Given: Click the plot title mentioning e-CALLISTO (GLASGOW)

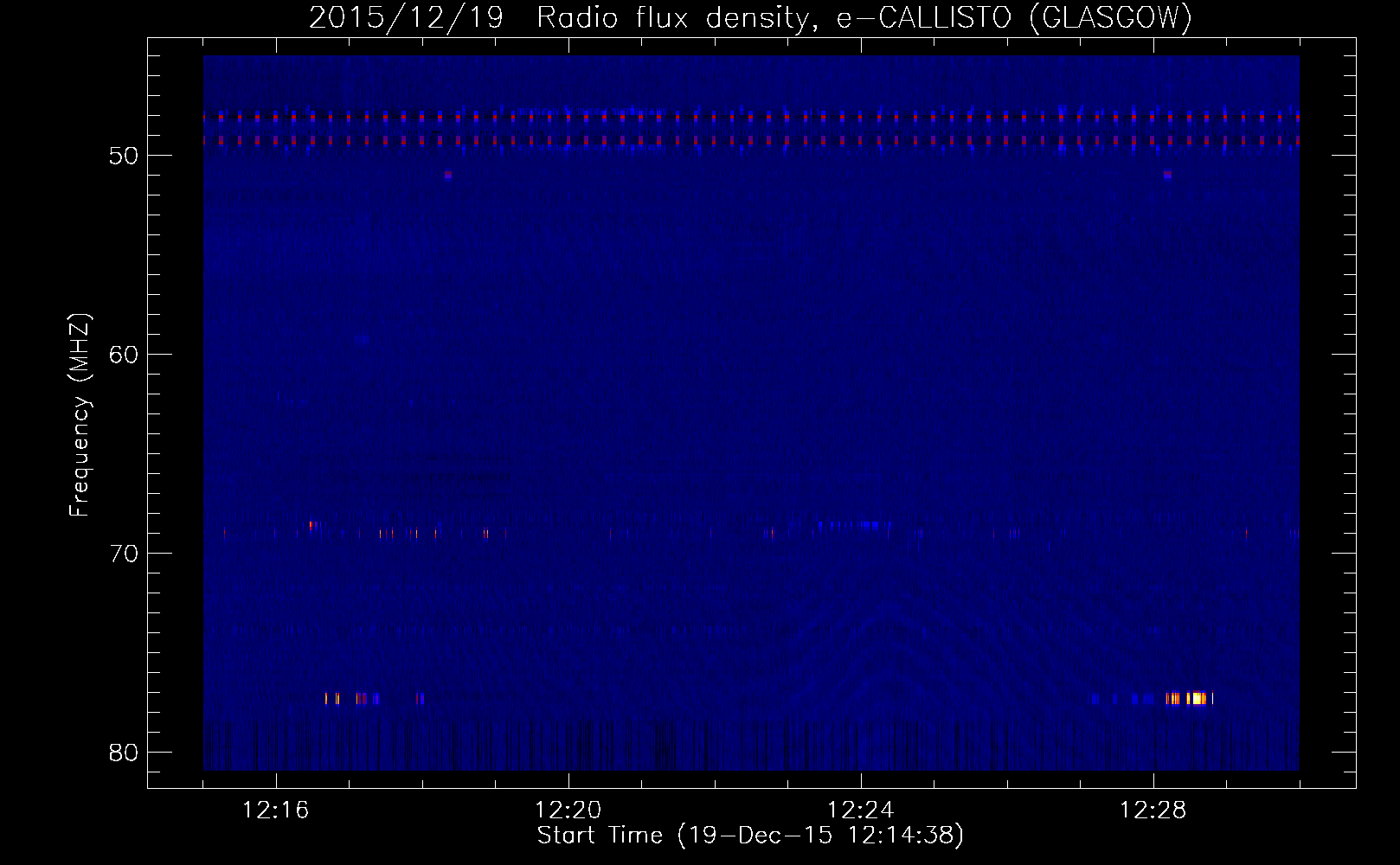Looking at the screenshot, I should tap(750, 17).
